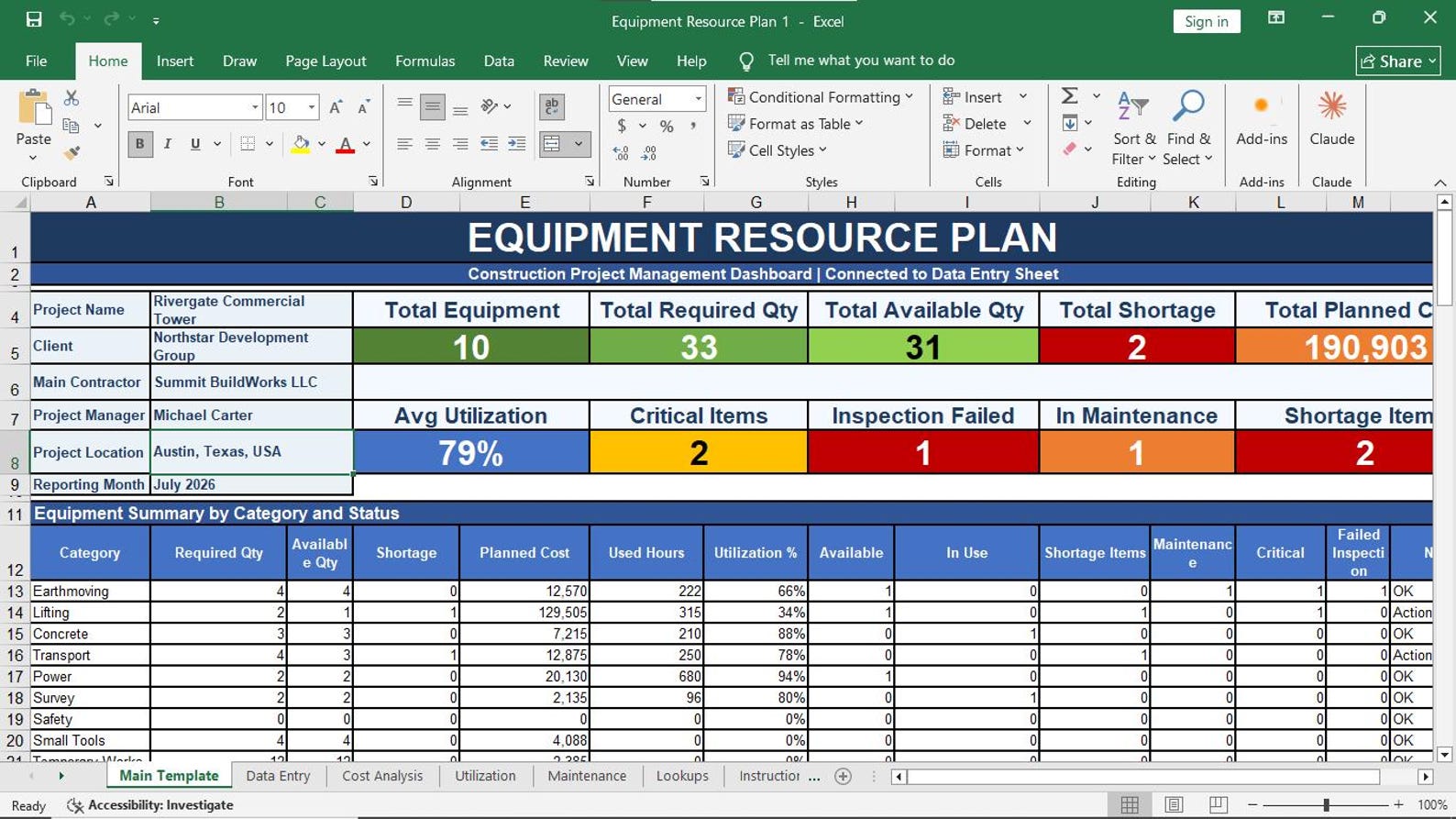
Task: Collapse the ribbon with the chevron
Action: (1439, 183)
